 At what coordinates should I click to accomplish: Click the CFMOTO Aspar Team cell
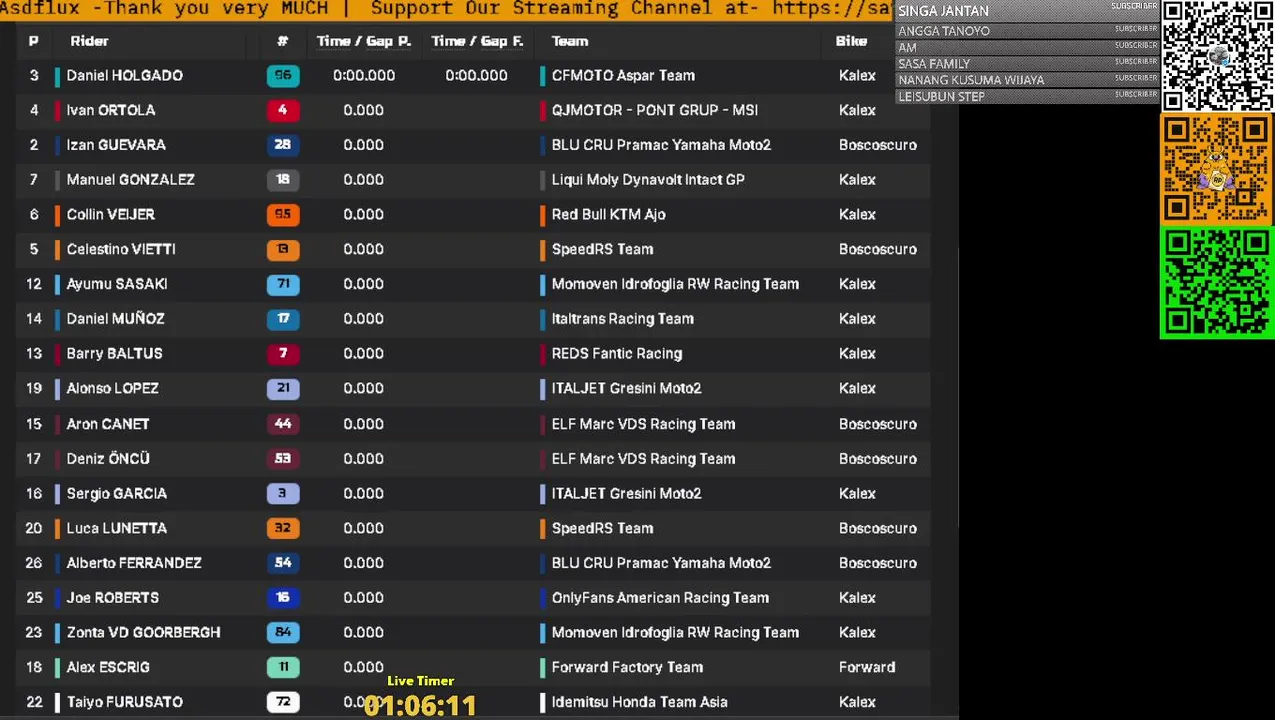click(623, 75)
